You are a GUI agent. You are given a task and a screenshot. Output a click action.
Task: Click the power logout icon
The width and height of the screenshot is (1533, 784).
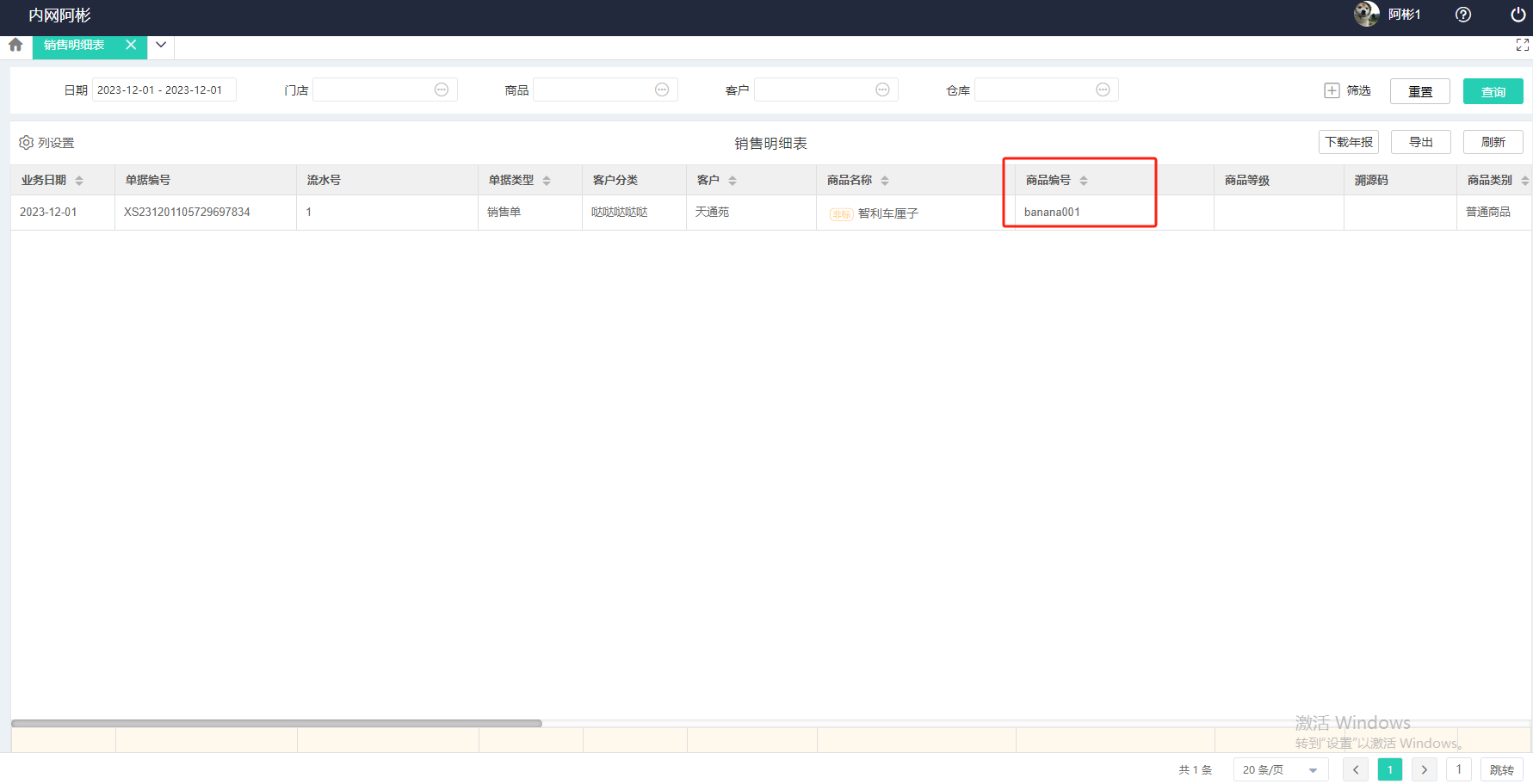click(x=1518, y=15)
